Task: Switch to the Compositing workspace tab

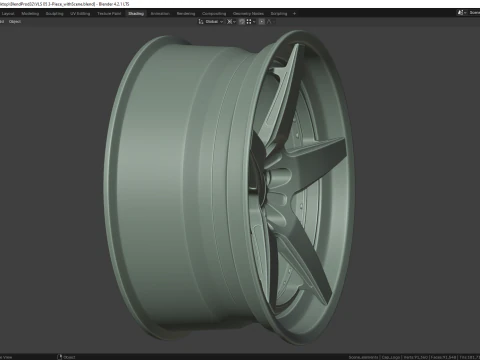Action: point(214,14)
